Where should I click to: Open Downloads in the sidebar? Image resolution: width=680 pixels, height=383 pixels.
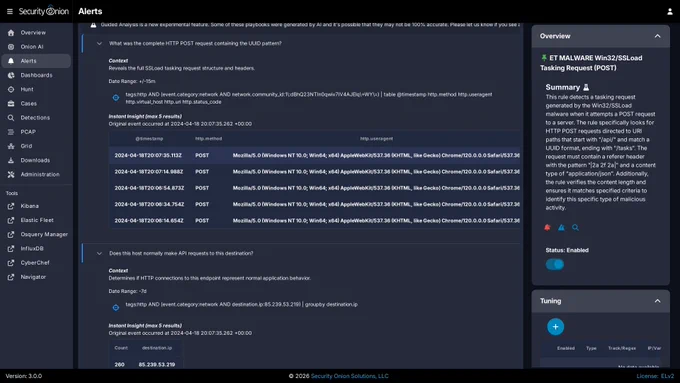coord(36,160)
